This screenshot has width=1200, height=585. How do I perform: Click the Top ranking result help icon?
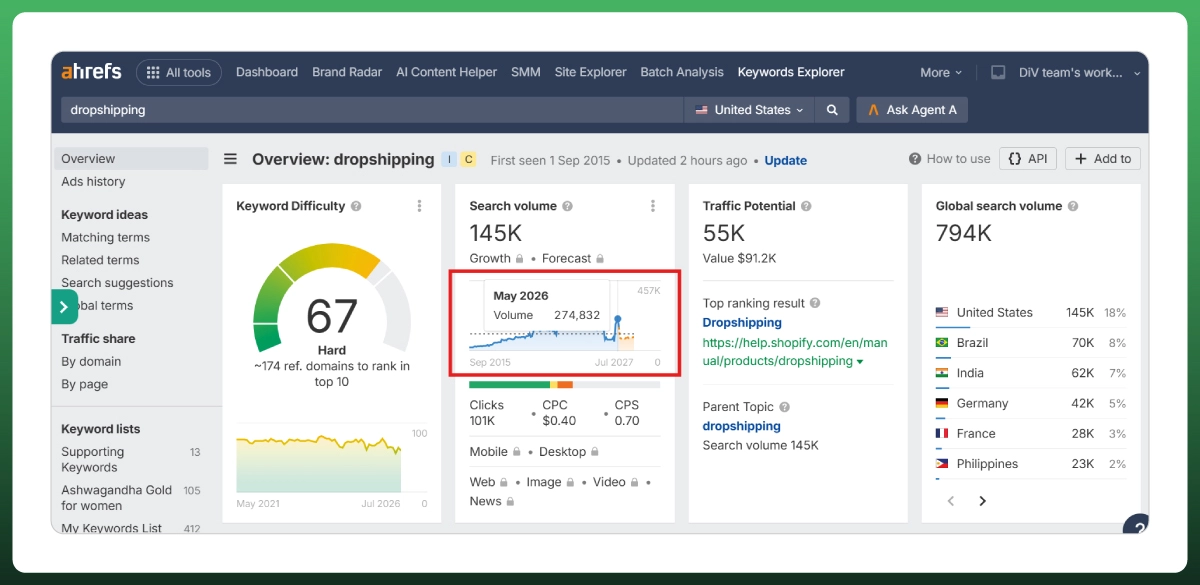(x=815, y=303)
